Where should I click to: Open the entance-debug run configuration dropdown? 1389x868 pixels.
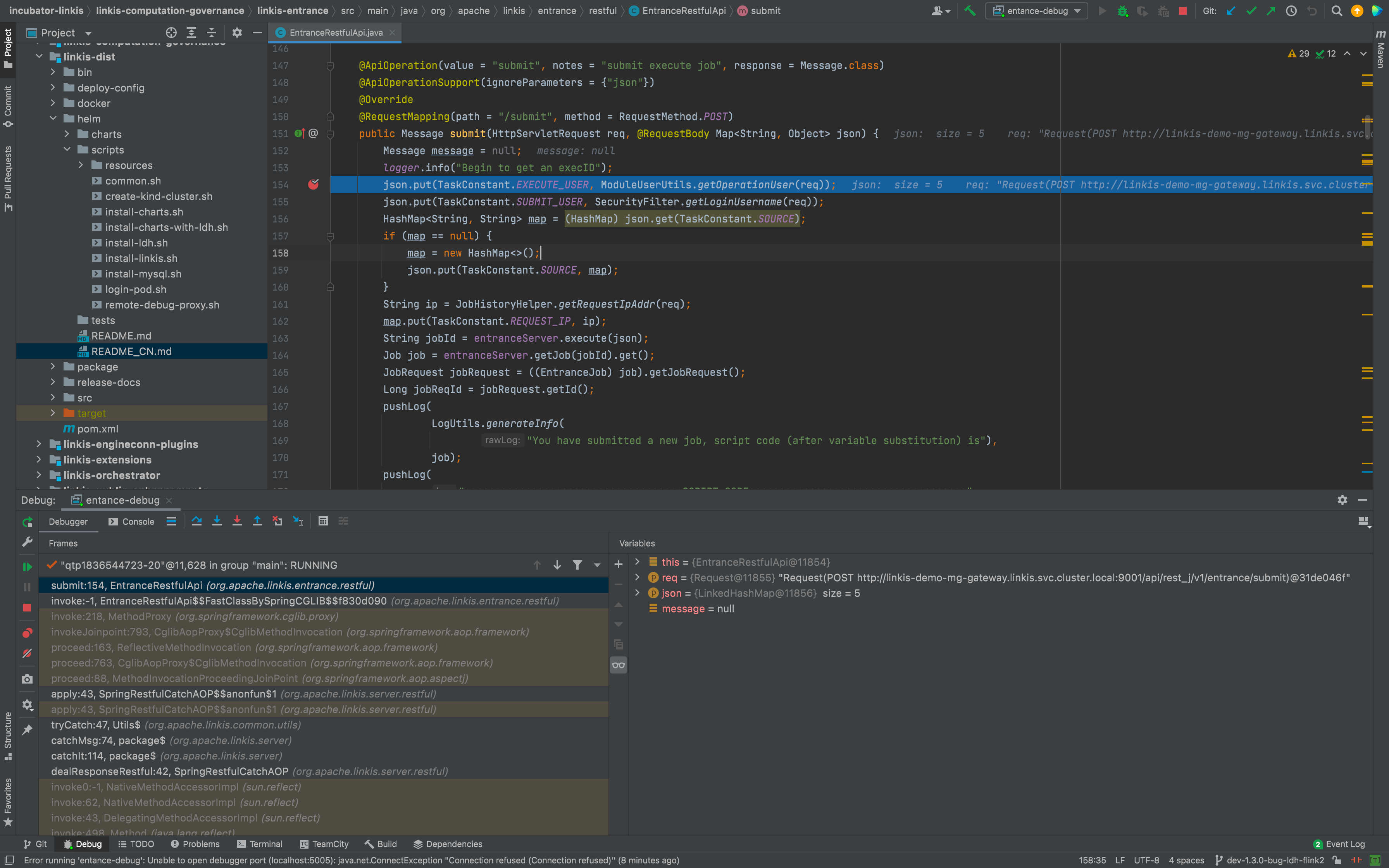point(1037,11)
